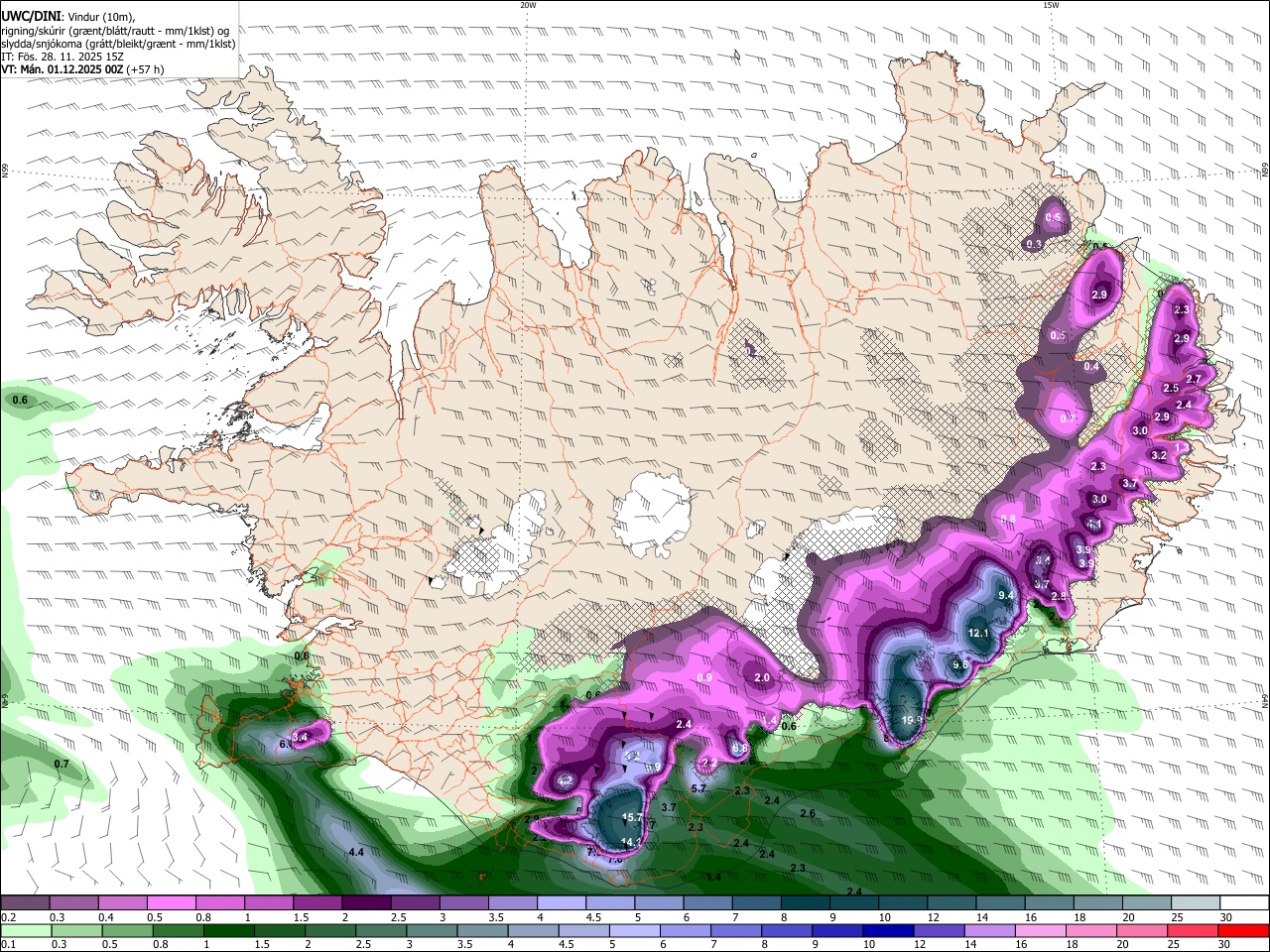Screen dimensions: 1270x952
Task: Click the 0.9 snowfall value on the map
Action: coord(704,677)
